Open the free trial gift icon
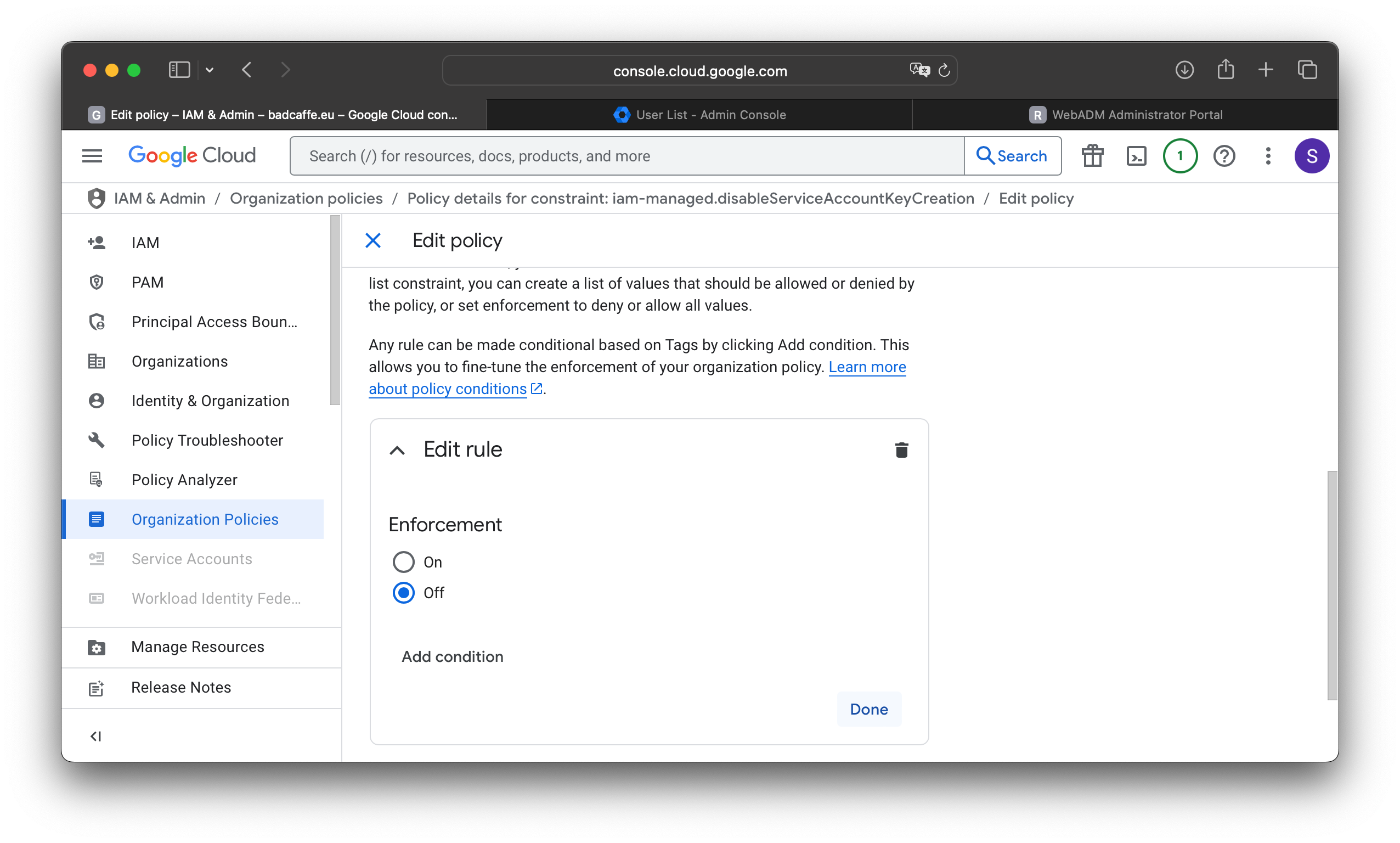The height and width of the screenshot is (843, 1400). 1092,156
